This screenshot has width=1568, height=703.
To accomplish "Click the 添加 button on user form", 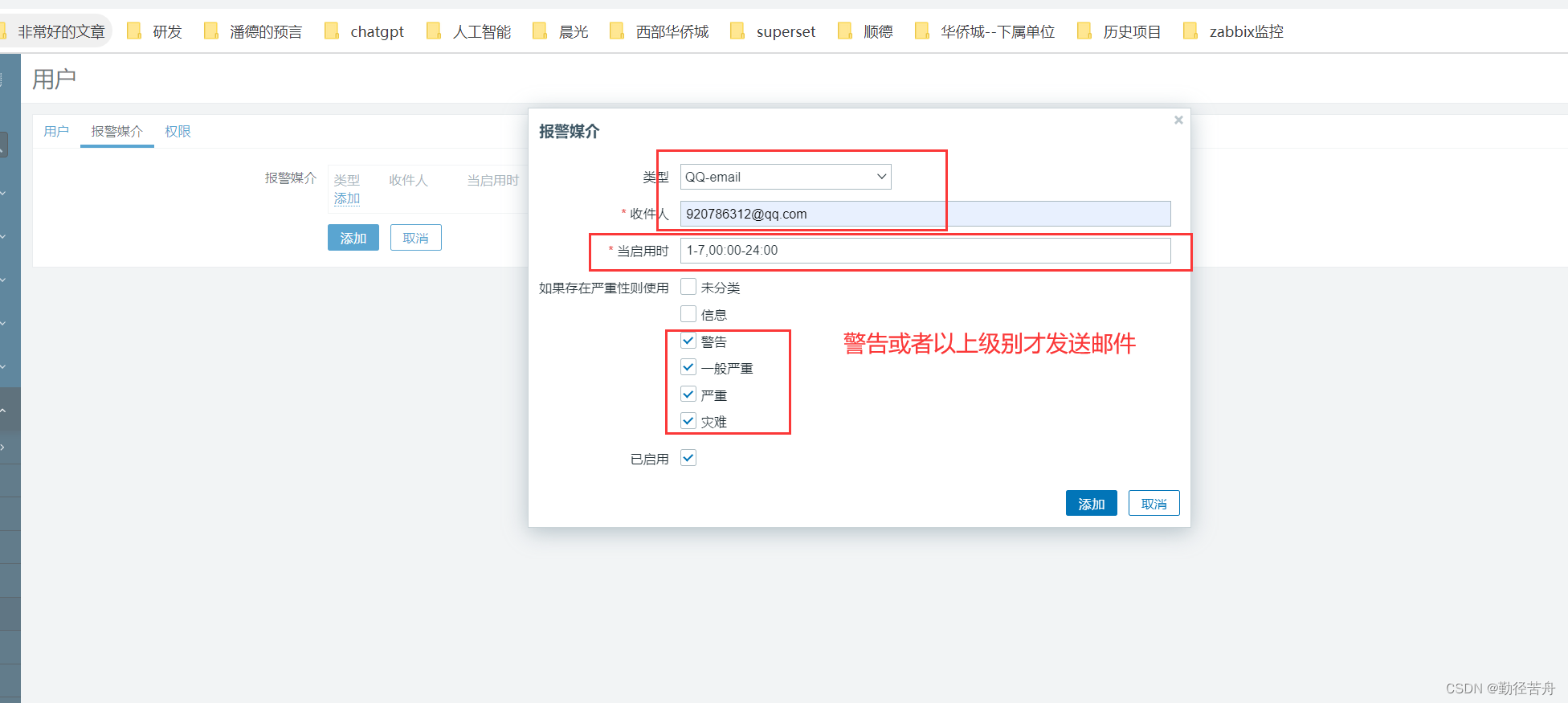I will click(x=353, y=238).
